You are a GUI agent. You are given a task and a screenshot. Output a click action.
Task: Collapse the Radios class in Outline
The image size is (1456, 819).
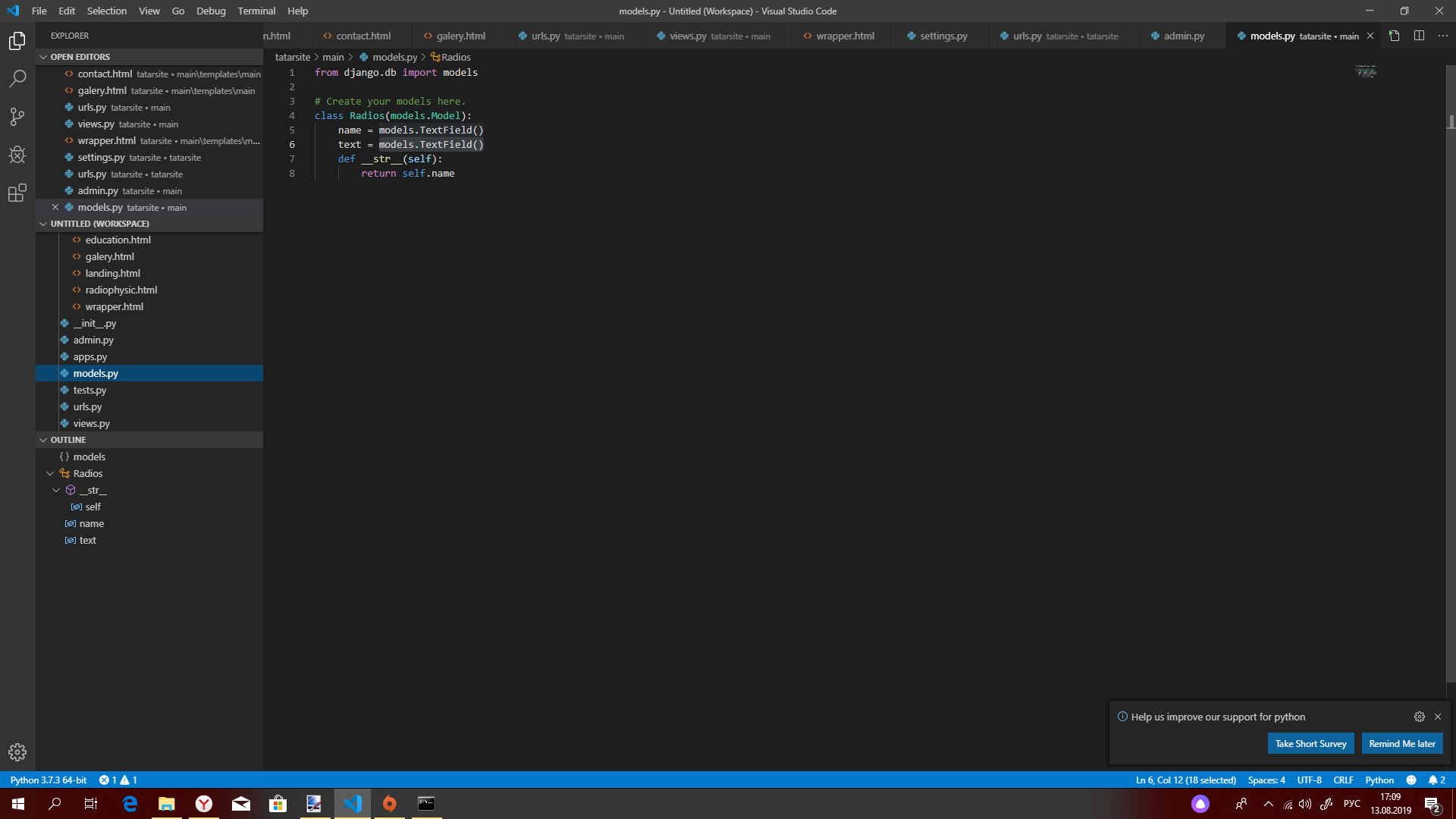pyautogui.click(x=50, y=473)
